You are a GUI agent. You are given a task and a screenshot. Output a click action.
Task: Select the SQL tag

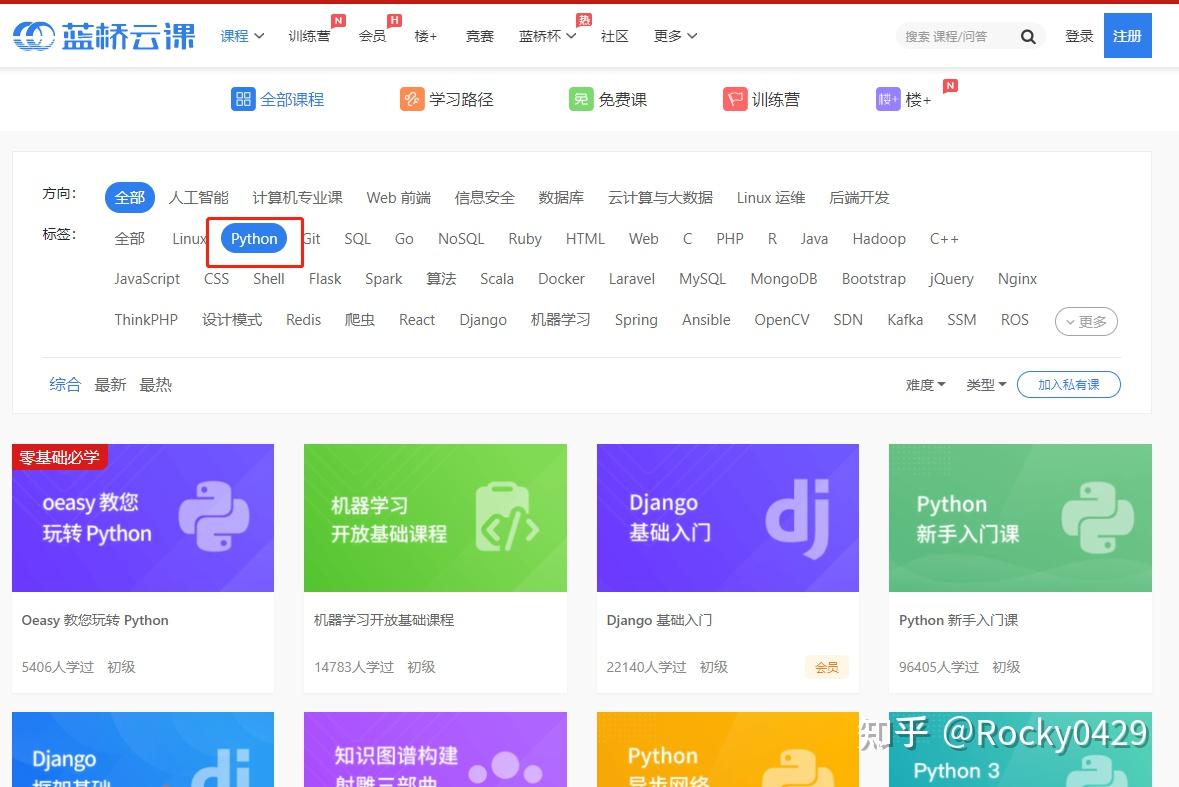pyautogui.click(x=357, y=239)
